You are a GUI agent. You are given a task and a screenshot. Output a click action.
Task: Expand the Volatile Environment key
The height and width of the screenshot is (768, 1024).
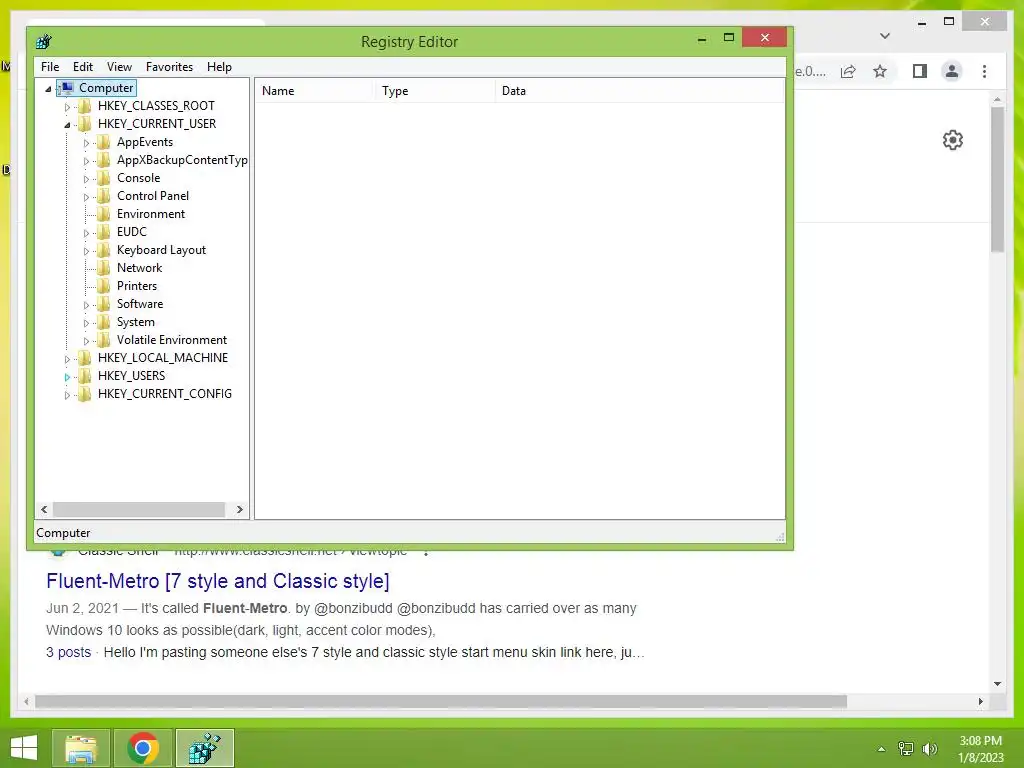86,340
